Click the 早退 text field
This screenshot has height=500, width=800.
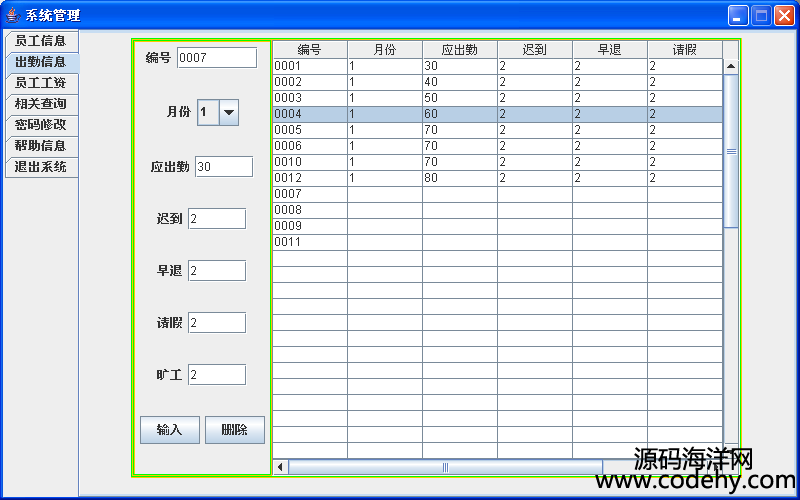[217, 271]
